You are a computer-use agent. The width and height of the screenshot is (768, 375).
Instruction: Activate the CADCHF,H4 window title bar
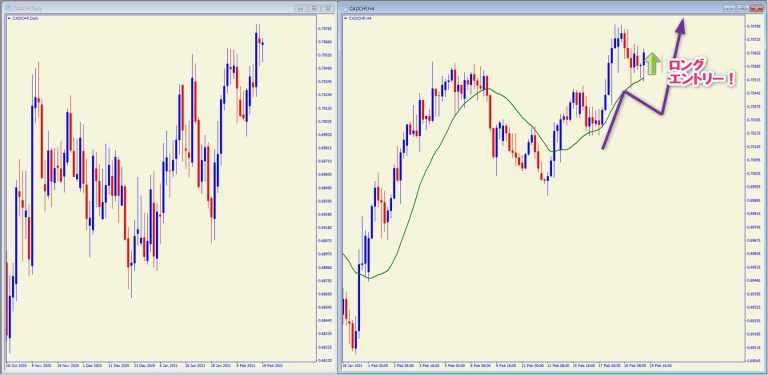[534, 8]
